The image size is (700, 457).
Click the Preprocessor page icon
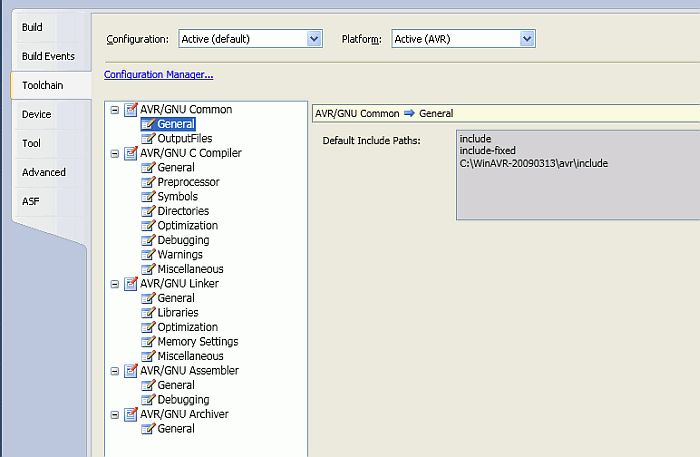pyautogui.click(x=148, y=183)
